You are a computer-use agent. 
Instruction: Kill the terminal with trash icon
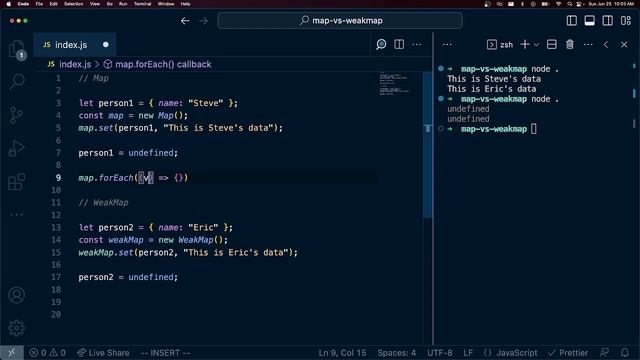tap(570, 44)
